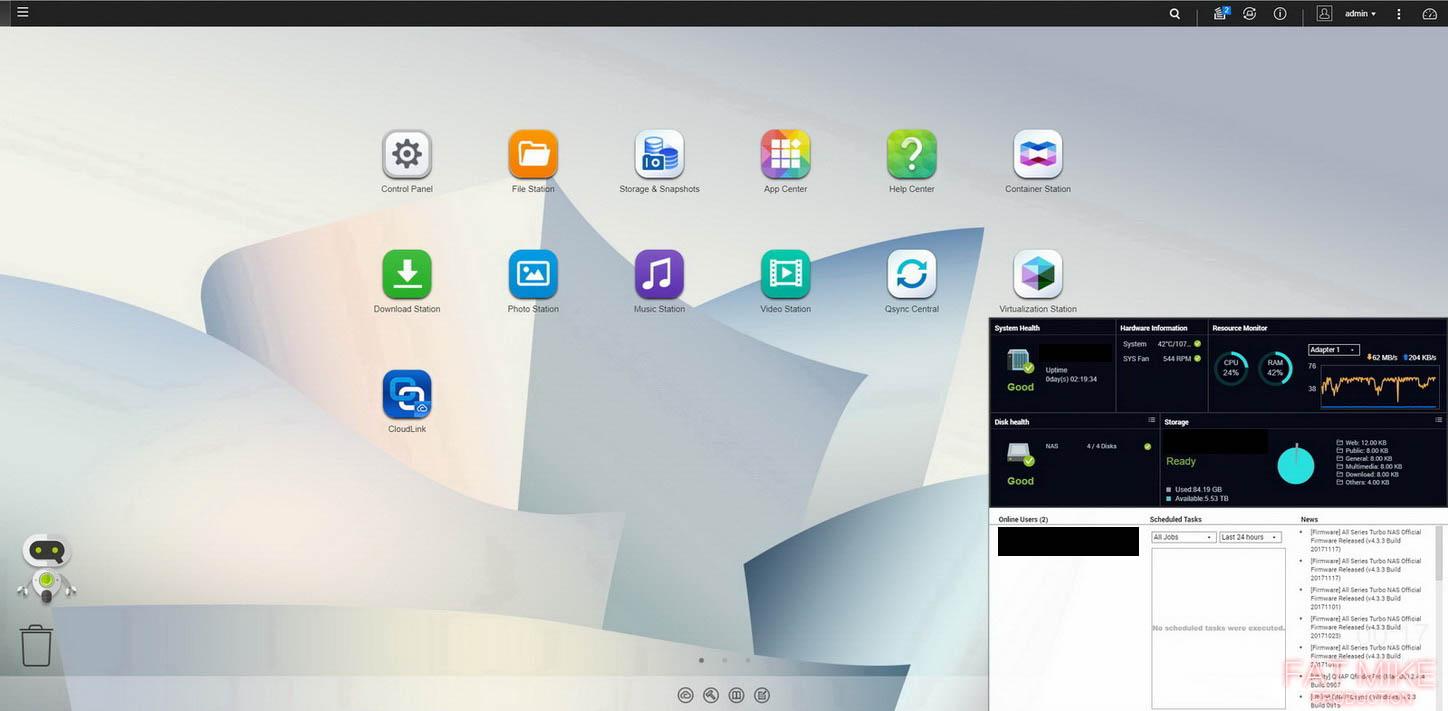
Task: Click 'Available:5.53 TB' in Storage
Action: pos(1198,498)
